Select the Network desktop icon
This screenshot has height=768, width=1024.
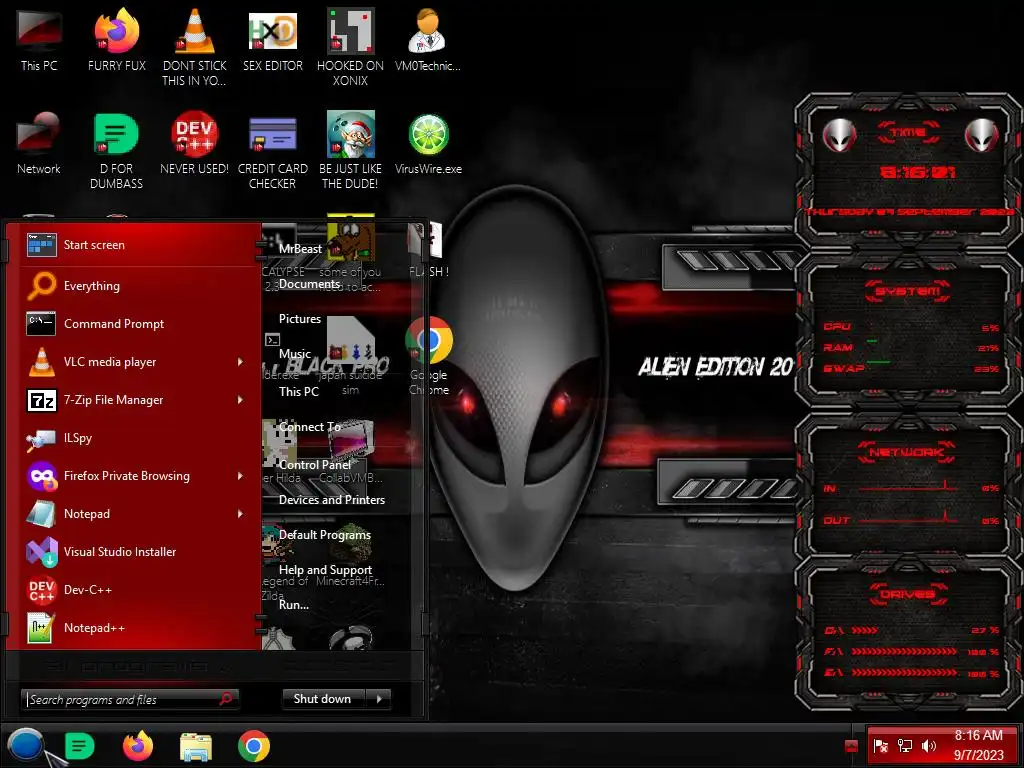coord(39,144)
